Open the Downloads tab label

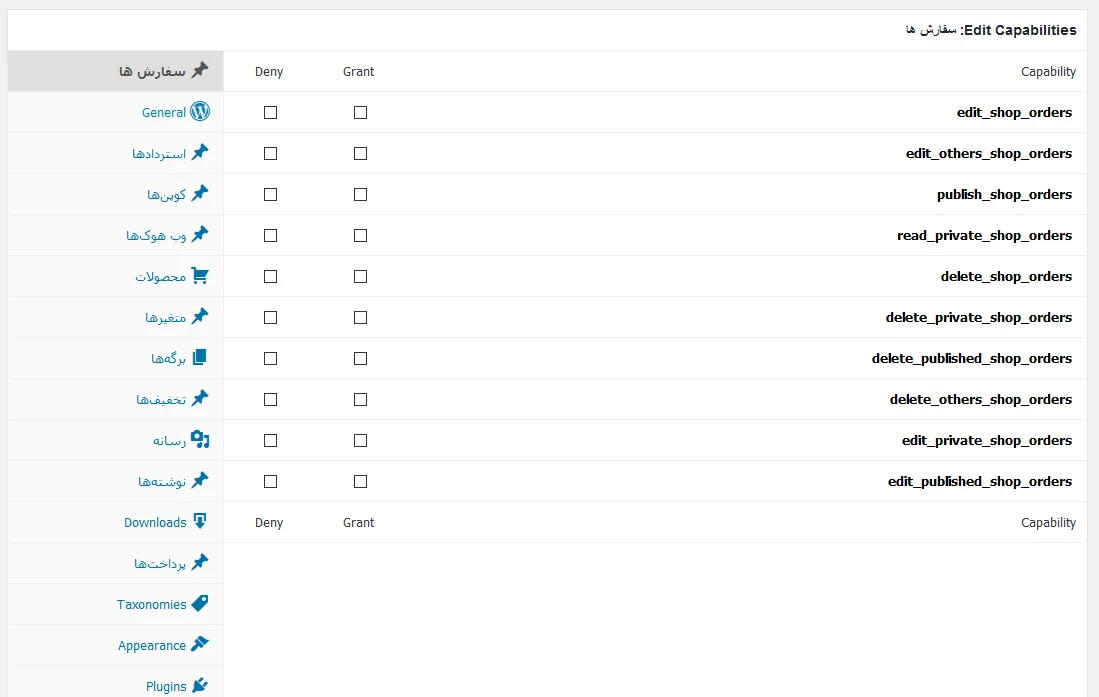pos(155,522)
